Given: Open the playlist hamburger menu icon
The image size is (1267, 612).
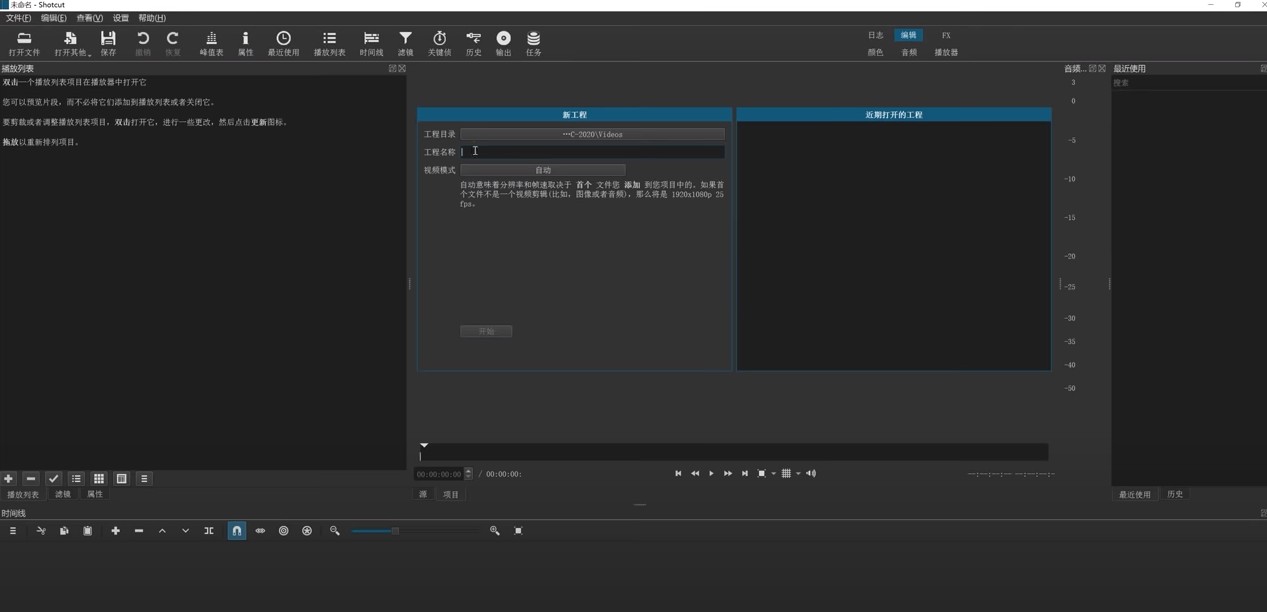Looking at the screenshot, I should click(x=144, y=479).
